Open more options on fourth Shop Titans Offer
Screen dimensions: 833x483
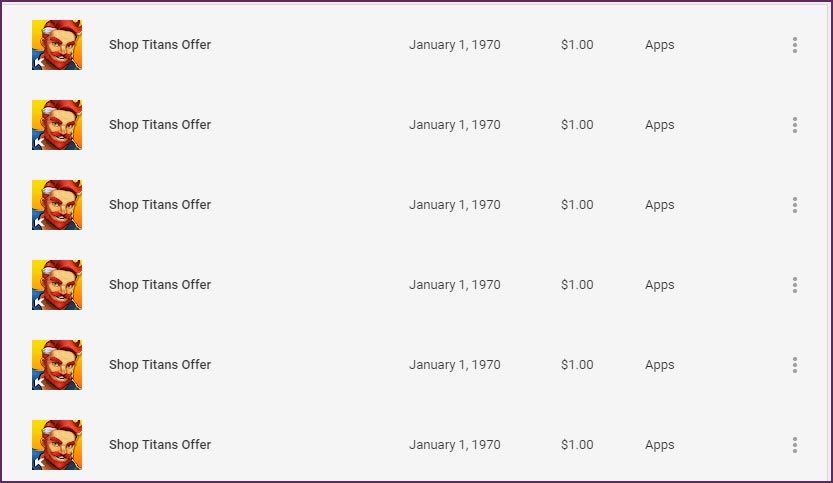pyautogui.click(x=795, y=285)
